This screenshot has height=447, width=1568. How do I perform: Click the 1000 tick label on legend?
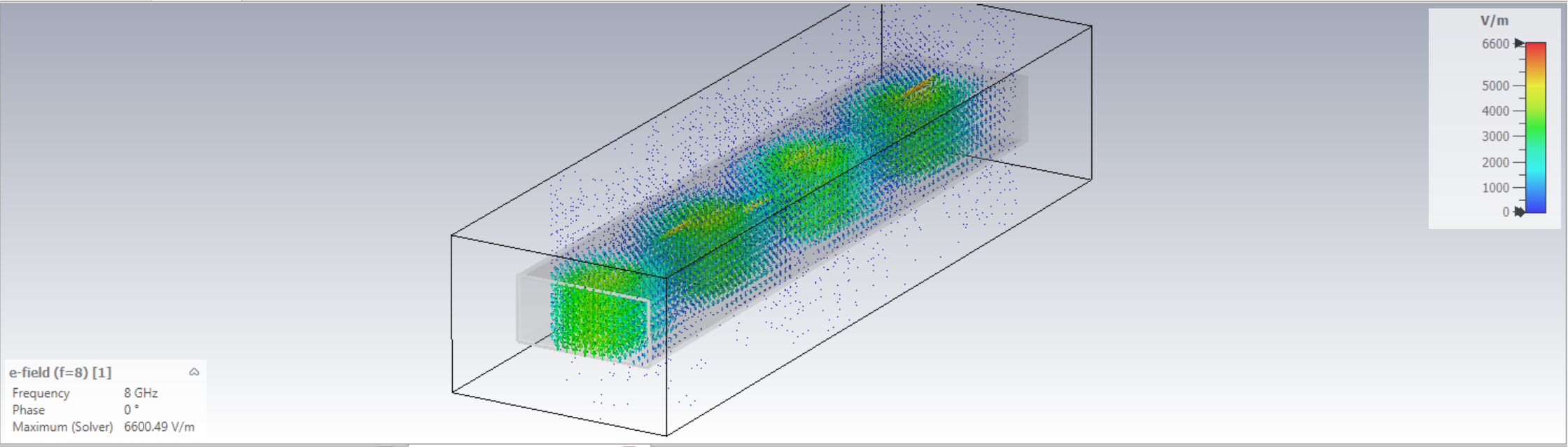[x=1495, y=188]
